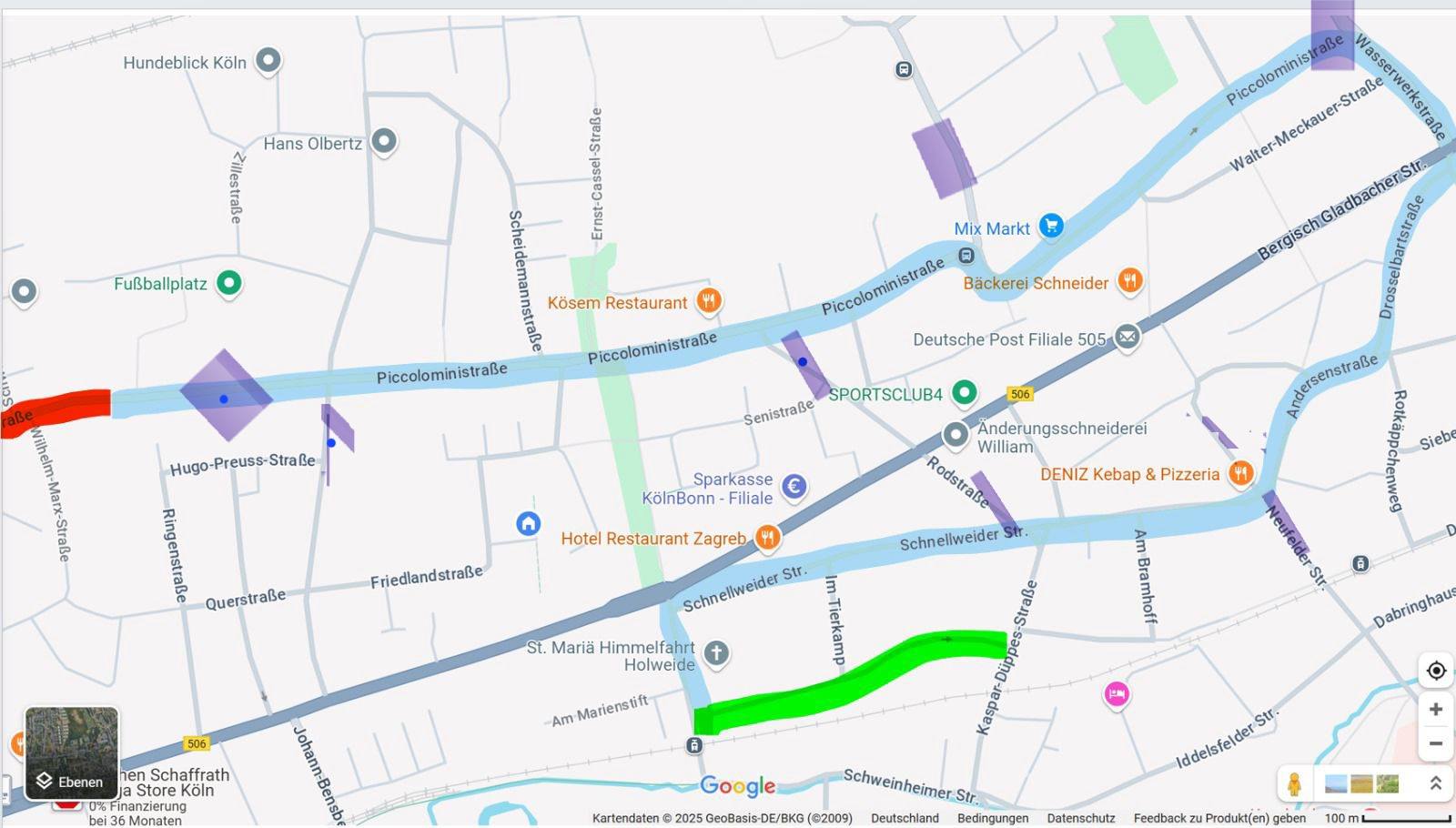Activate the Street View pegman

(x=1294, y=783)
